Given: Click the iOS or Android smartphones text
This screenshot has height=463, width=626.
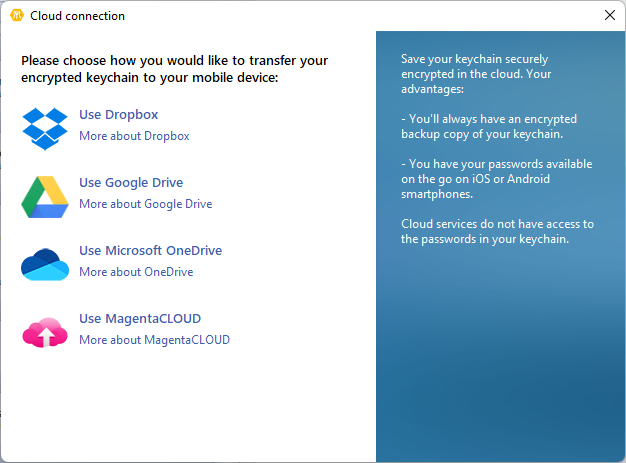Looking at the screenshot, I should point(496,179).
